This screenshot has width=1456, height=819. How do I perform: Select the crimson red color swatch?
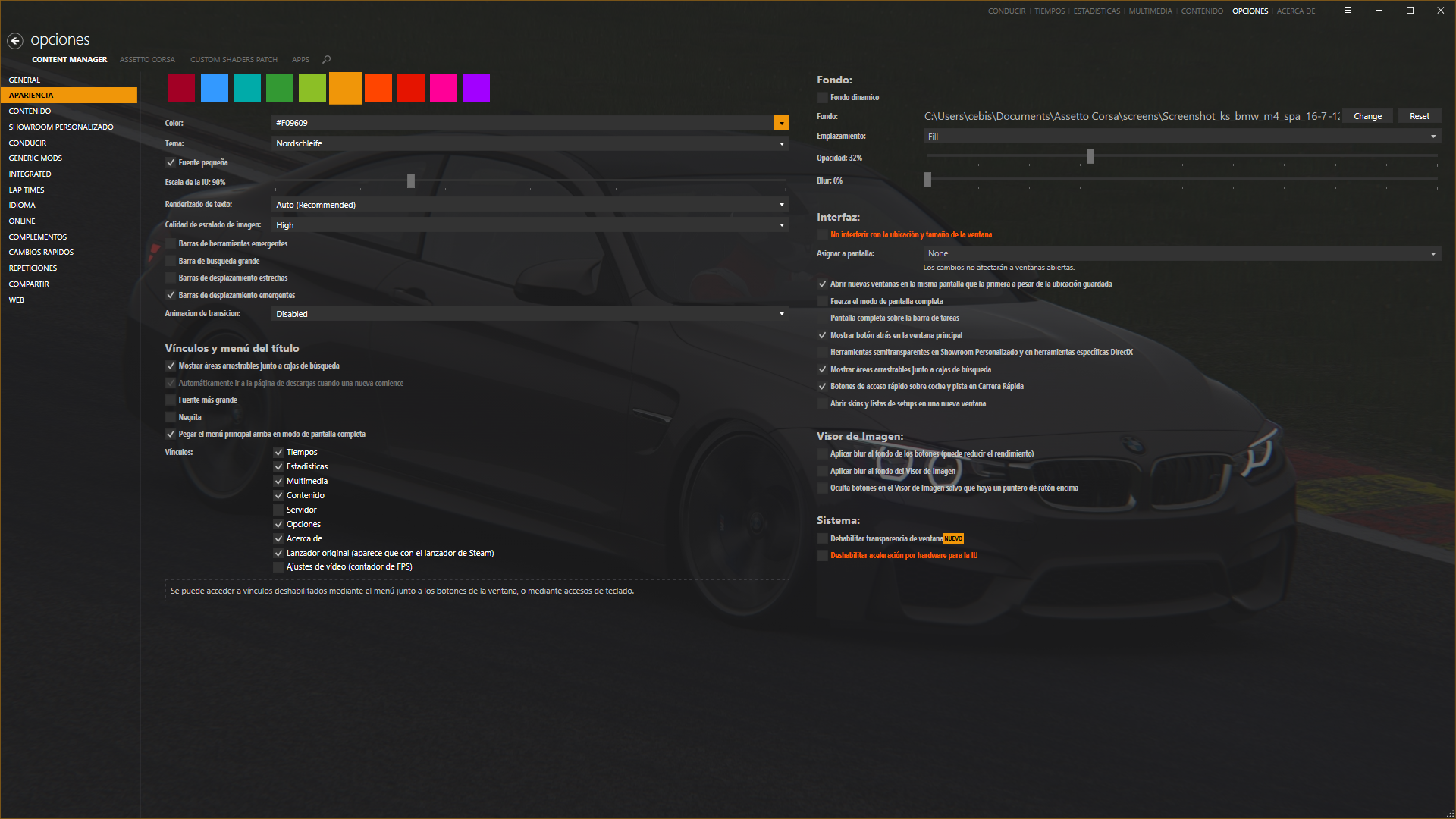181,88
